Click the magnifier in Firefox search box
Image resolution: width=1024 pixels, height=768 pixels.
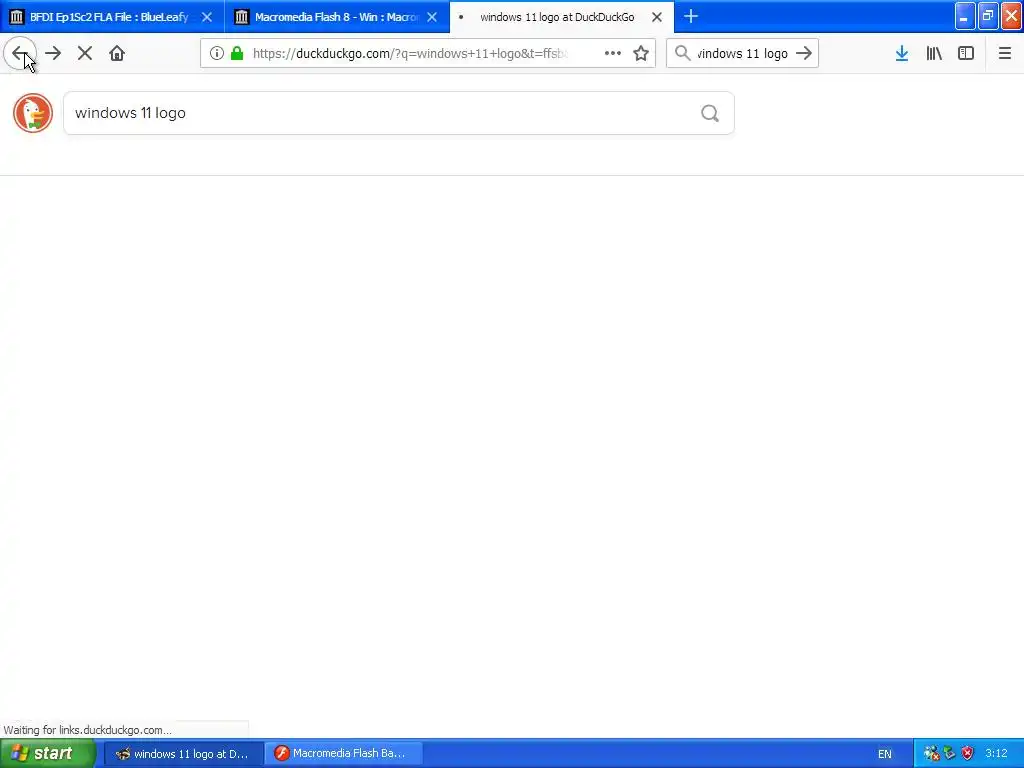tap(682, 54)
